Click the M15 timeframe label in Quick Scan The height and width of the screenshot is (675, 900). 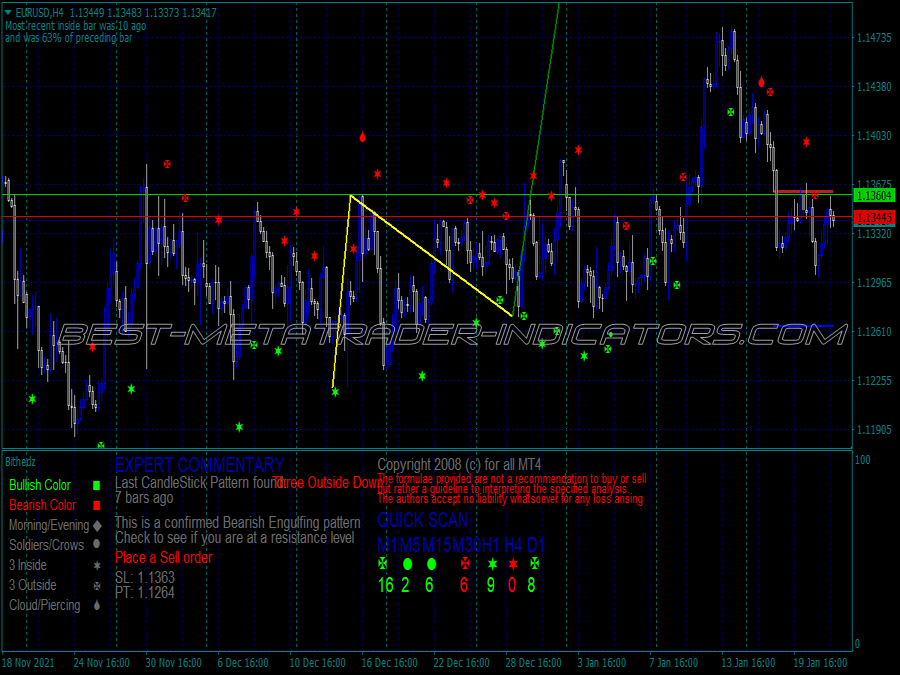tap(437, 545)
